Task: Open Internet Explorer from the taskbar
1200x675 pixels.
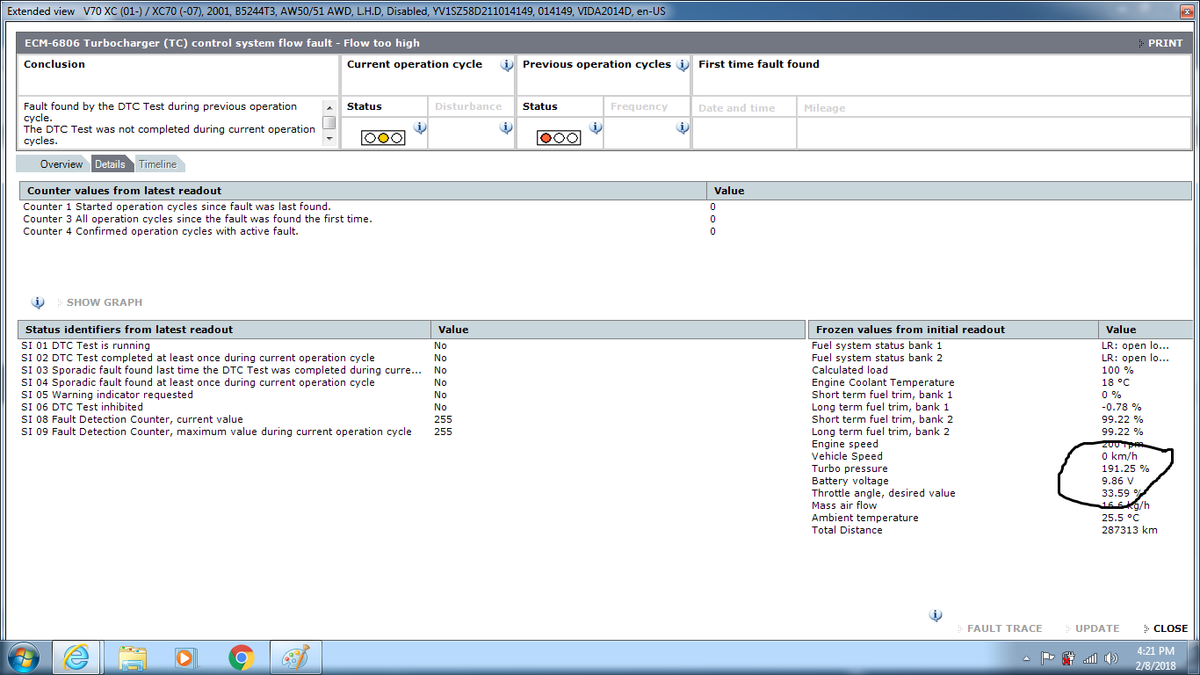Action: tap(77, 657)
